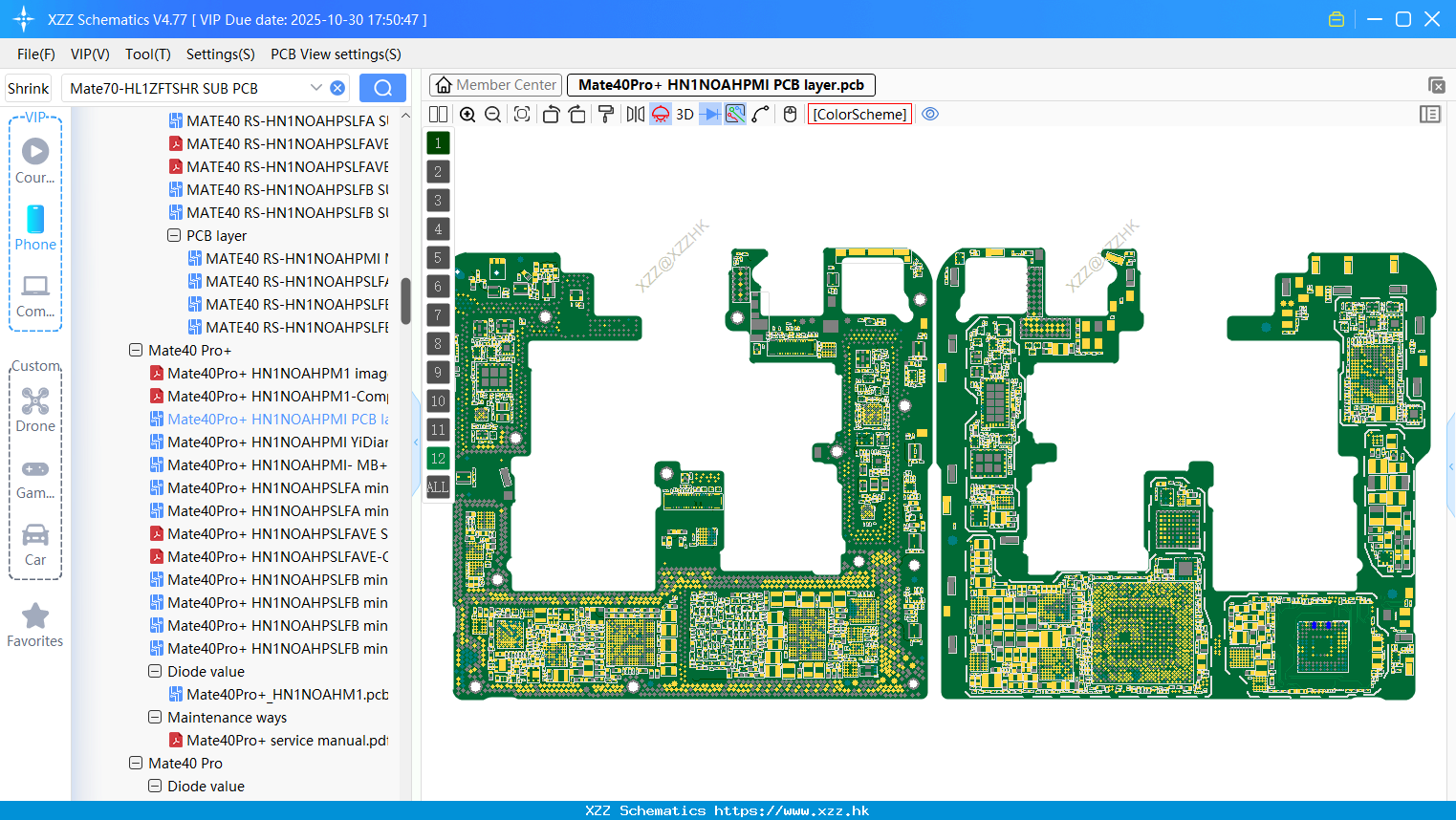Image resolution: width=1456 pixels, height=820 pixels.
Task: Rotate the board counterclockwise
Action: [551, 115]
